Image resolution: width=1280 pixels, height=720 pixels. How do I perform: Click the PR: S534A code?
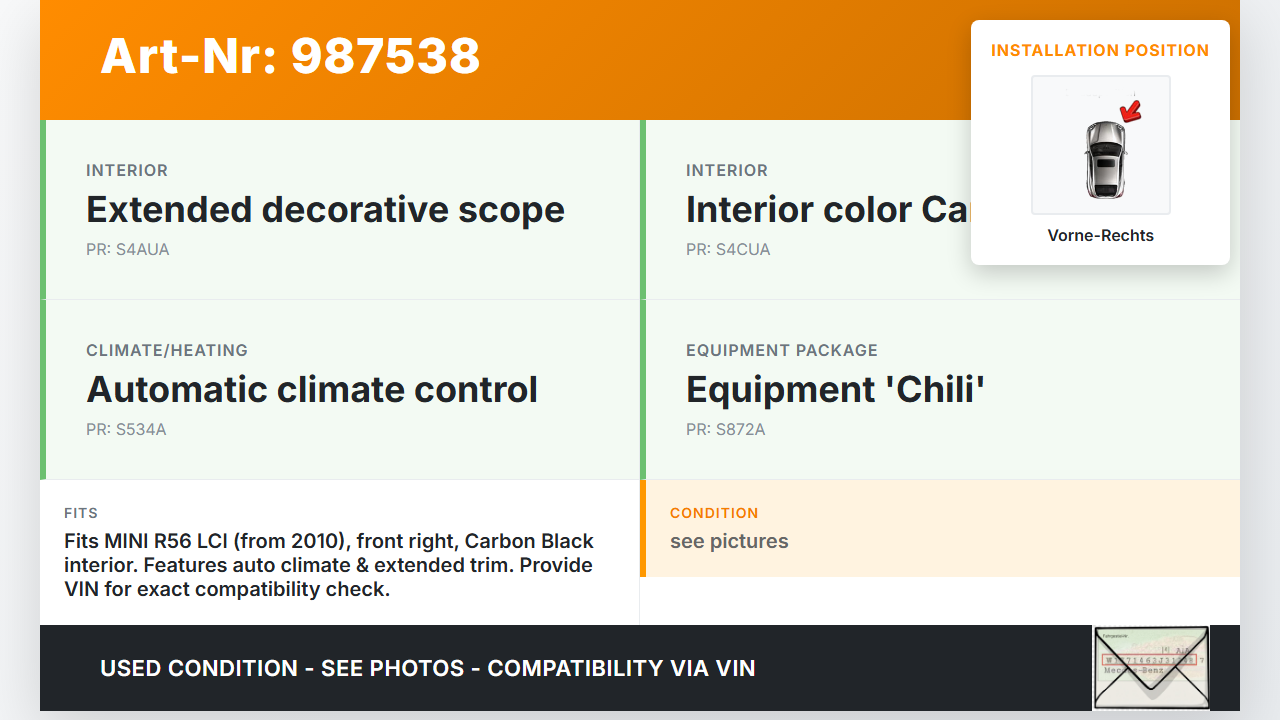(126, 430)
